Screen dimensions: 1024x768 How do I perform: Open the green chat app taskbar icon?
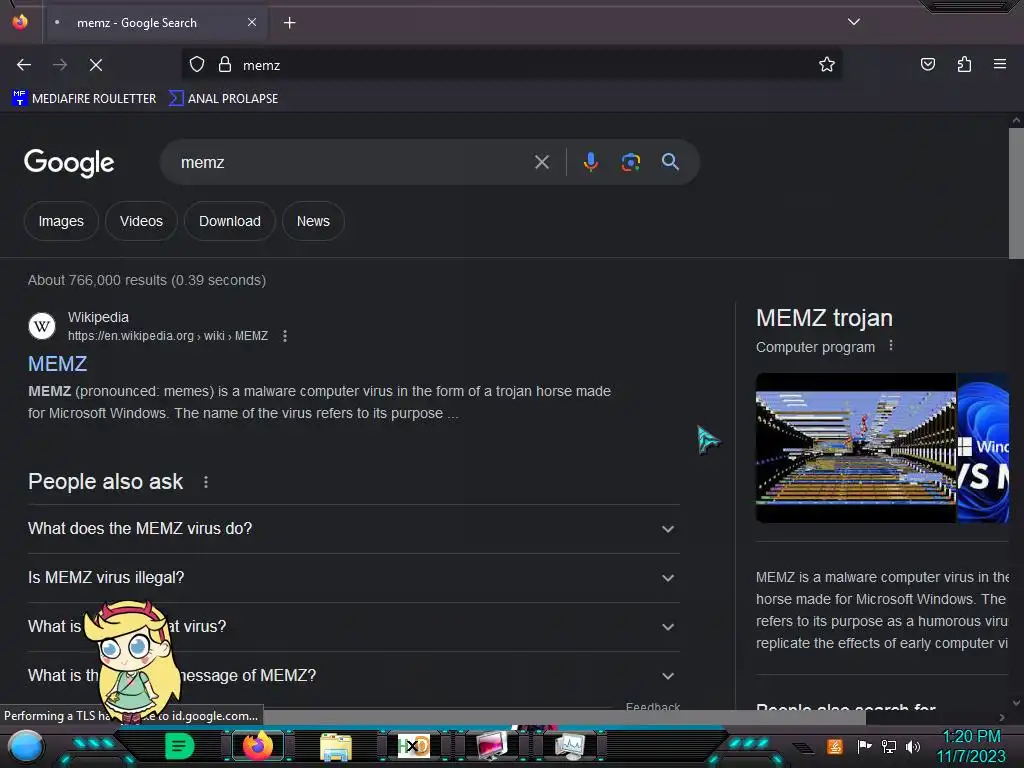pos(179,746)
